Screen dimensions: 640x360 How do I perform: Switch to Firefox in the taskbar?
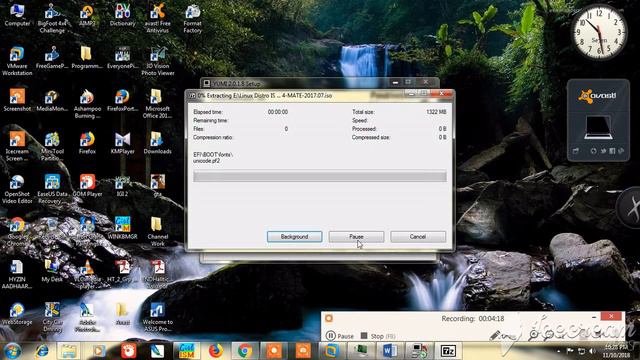(216, 351)
